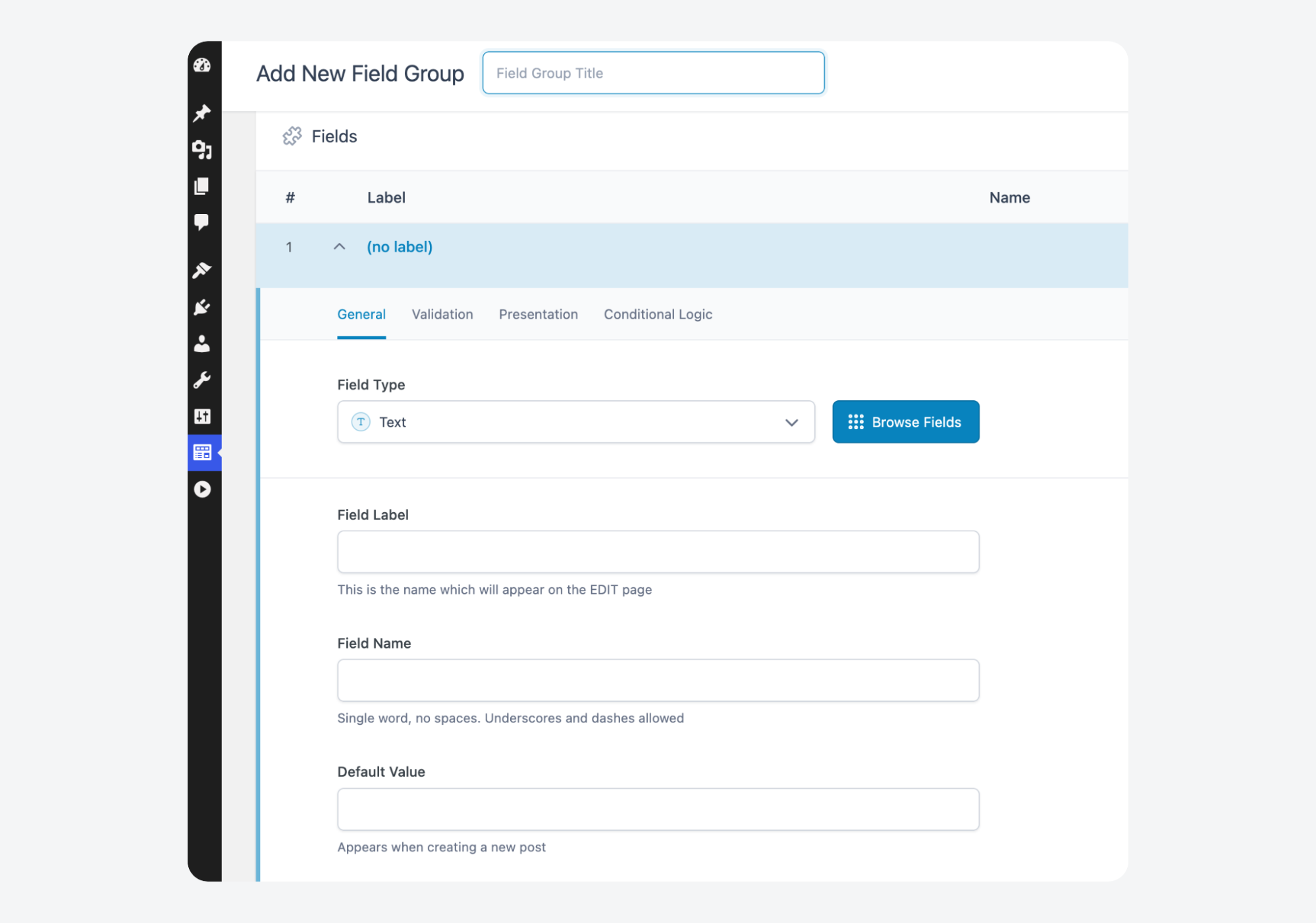Expand the Settings sliders icon in sidebar
The image size is (1316, 923).
[203, 416]
